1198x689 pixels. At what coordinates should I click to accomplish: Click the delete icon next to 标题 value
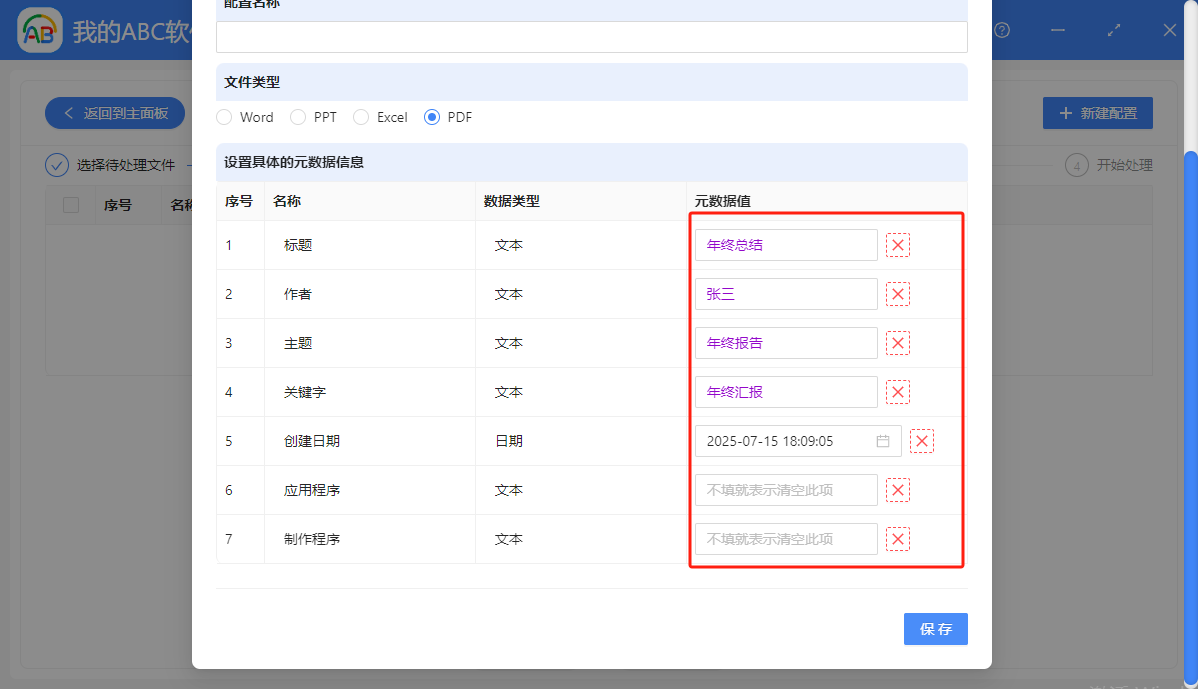click(x=897, y=244)
